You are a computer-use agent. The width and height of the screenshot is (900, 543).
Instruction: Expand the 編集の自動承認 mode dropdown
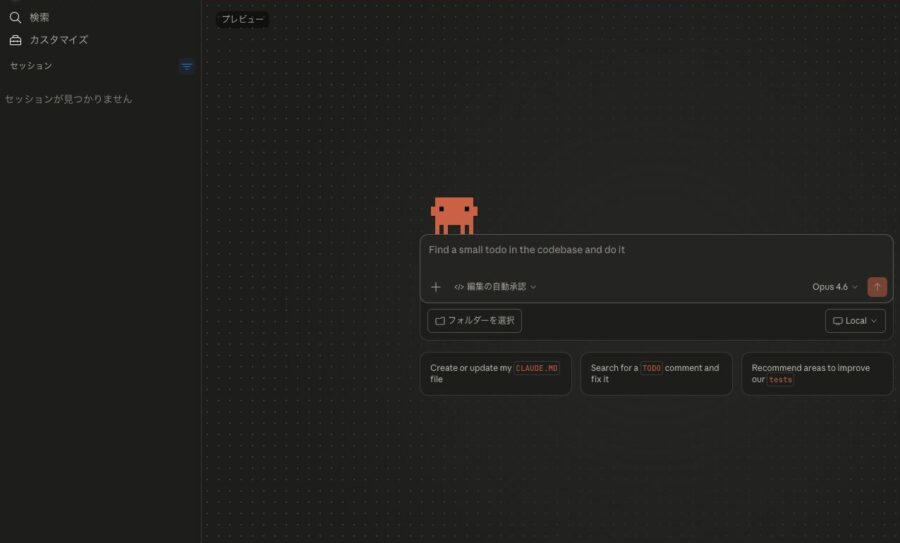click(533, 287)
